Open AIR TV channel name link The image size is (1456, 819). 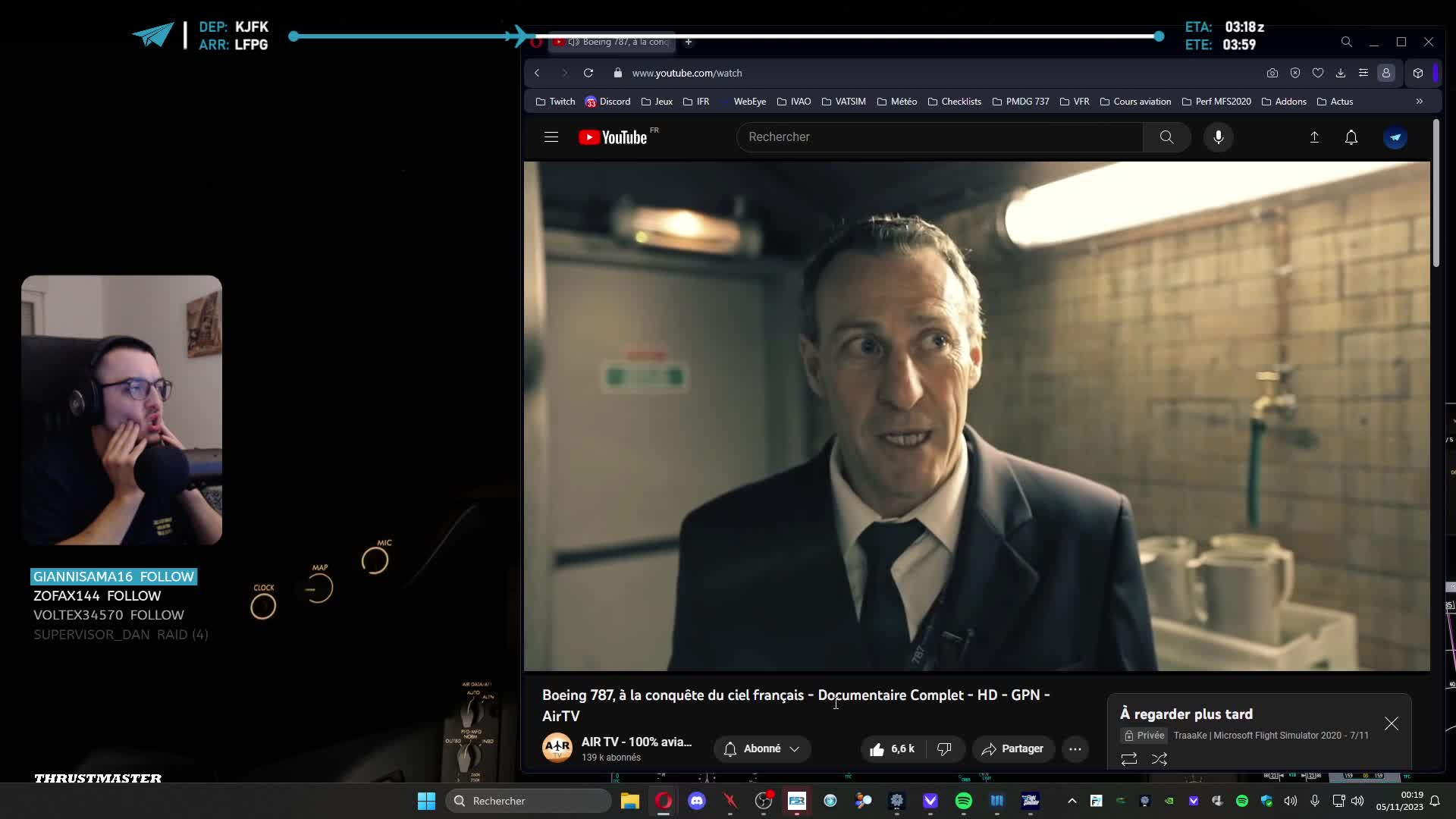point(636,742)
